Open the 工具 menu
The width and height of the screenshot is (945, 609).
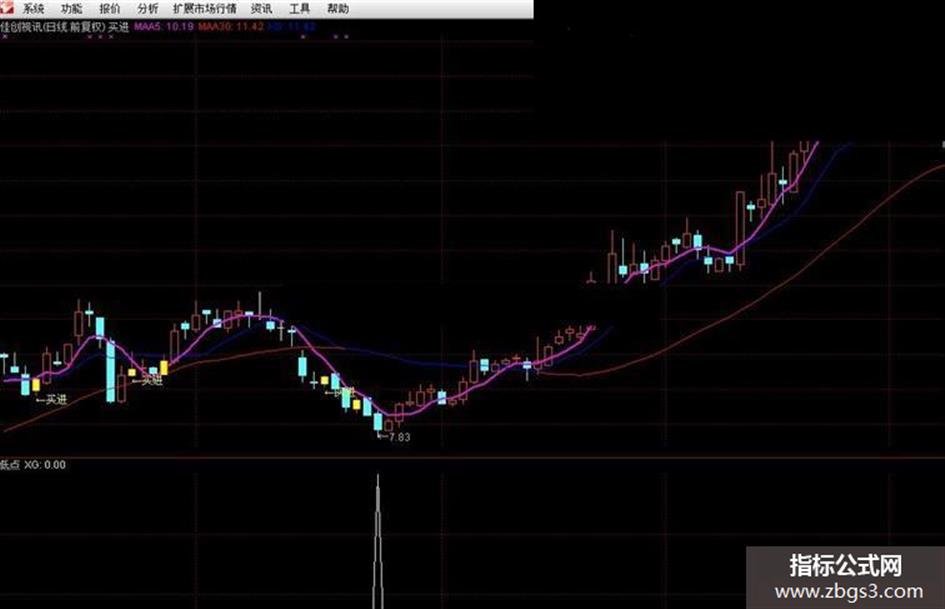click(300, 8)
